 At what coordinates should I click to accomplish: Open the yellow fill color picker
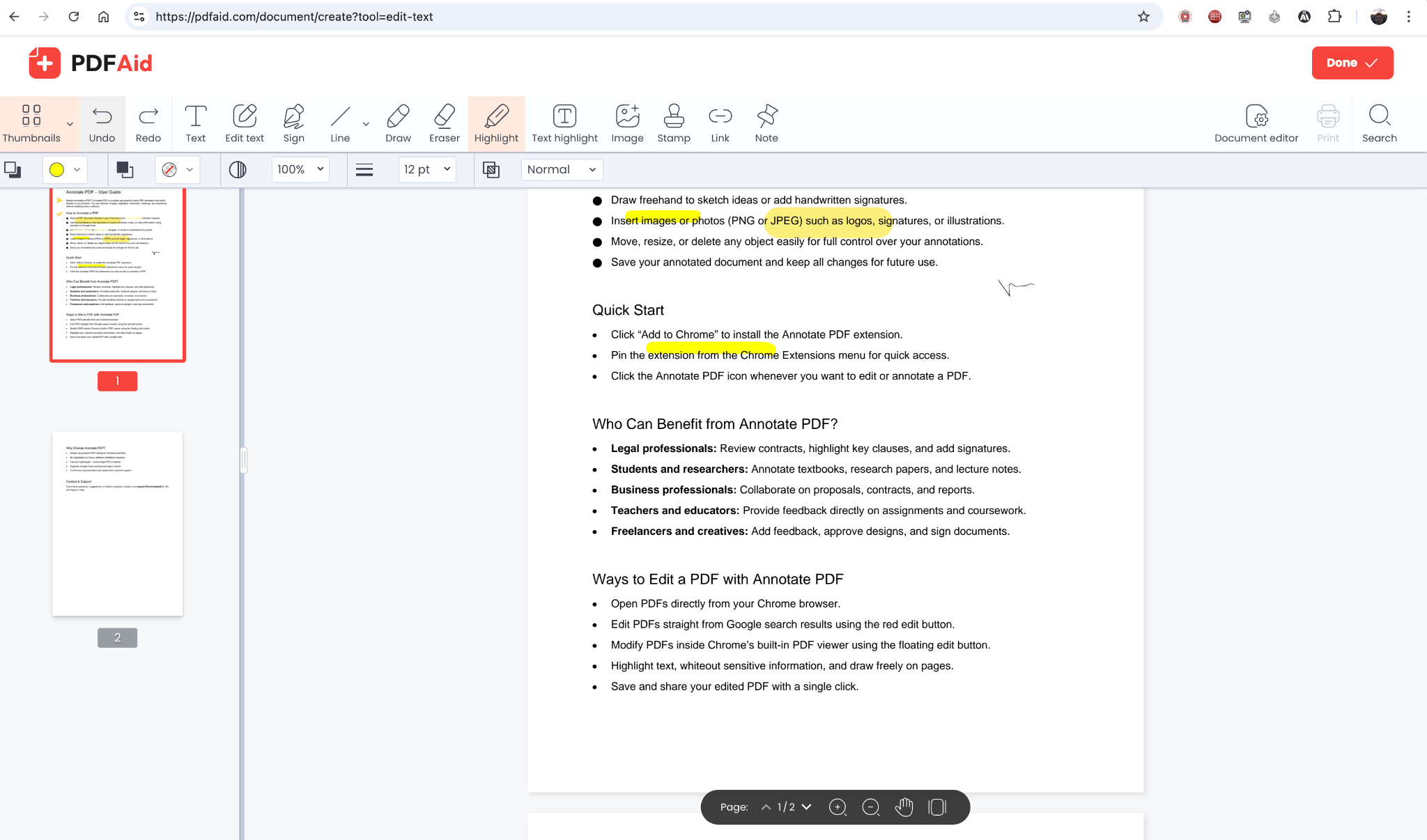coord(63,169)
